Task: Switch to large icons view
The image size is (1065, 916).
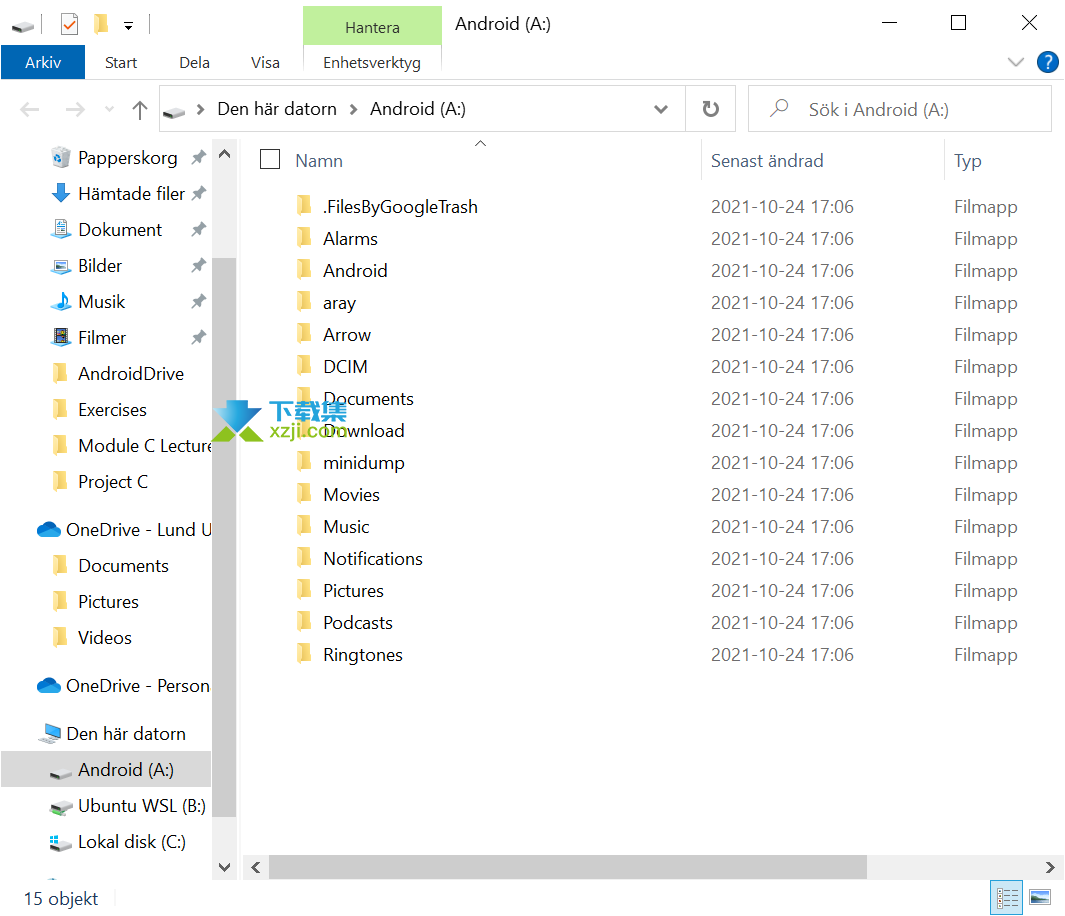Action: (x=1040, y=897)
